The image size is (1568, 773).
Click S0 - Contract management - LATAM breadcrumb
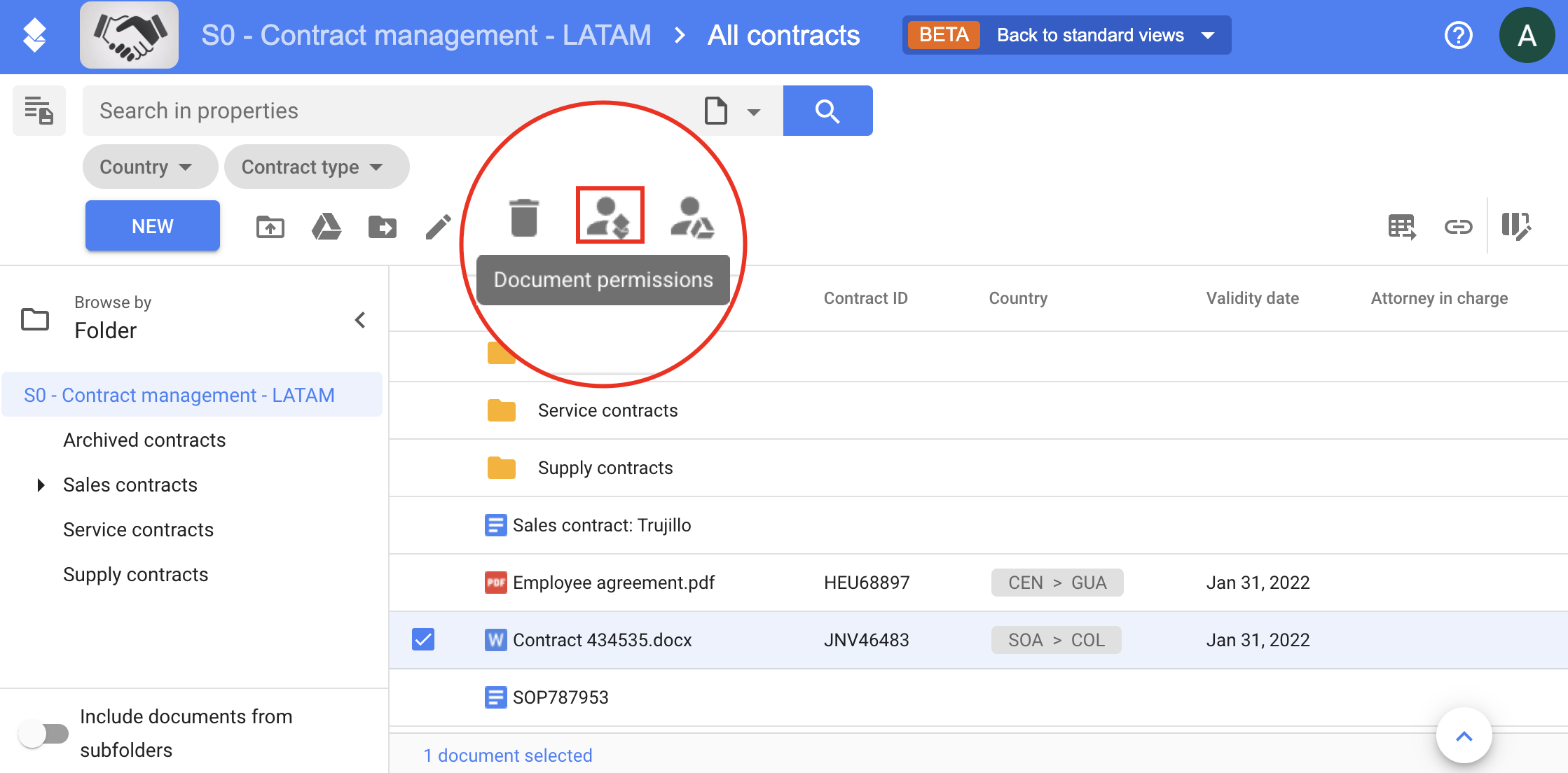point(427,35)
